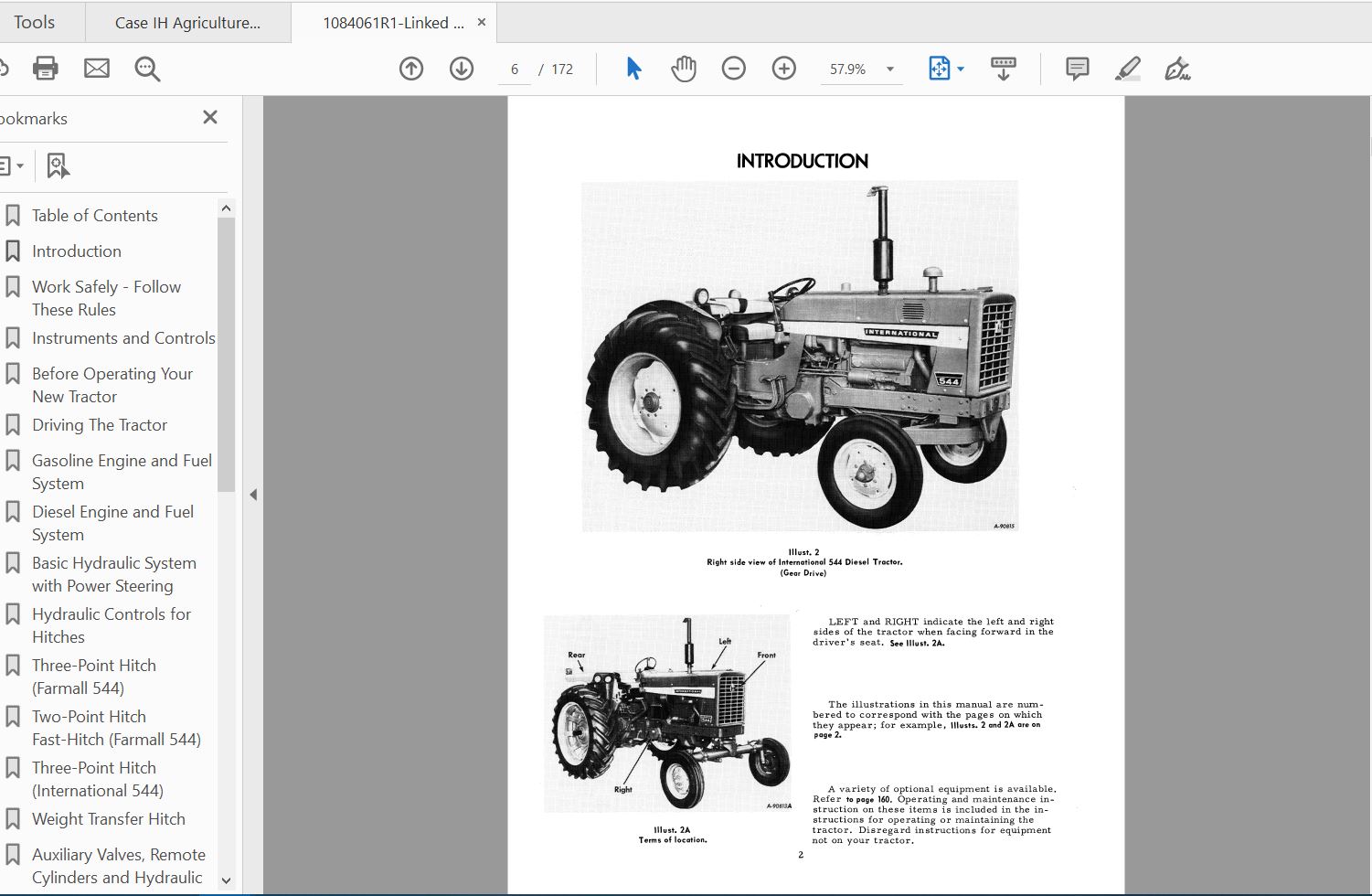Zoom out of the page
Screen dimensions: 1372x896
[734, 69]
